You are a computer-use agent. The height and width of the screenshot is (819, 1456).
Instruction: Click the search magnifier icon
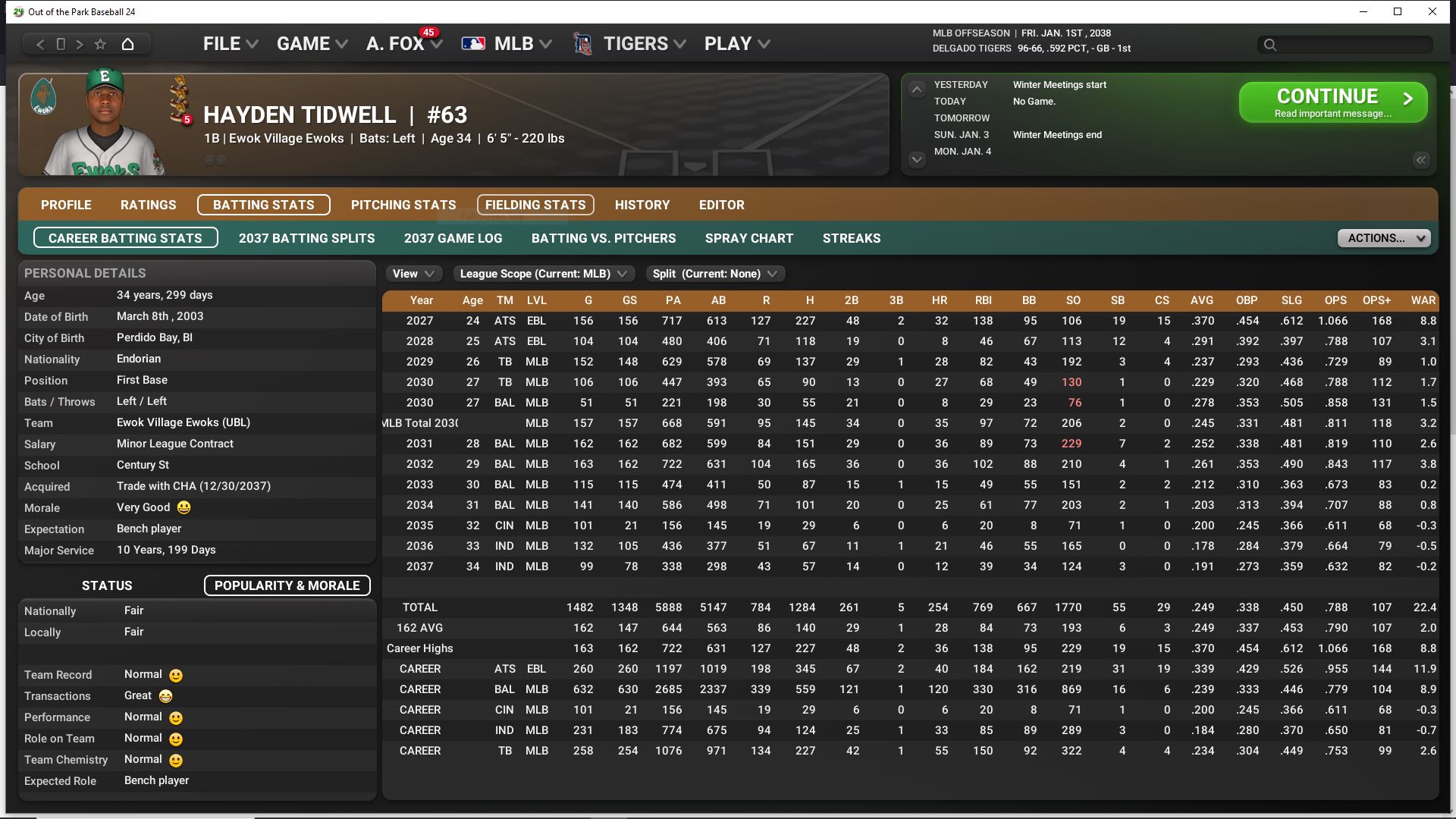1270,45
